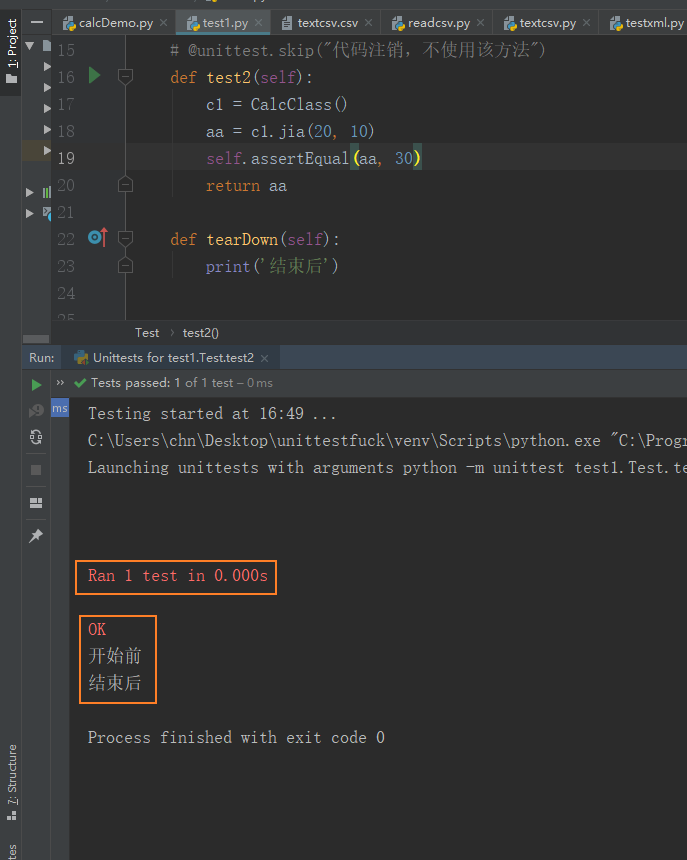Close the calcDemo.py editor tab
The image size is (687, 860).
pyautogui.click(x=163, y=23)
